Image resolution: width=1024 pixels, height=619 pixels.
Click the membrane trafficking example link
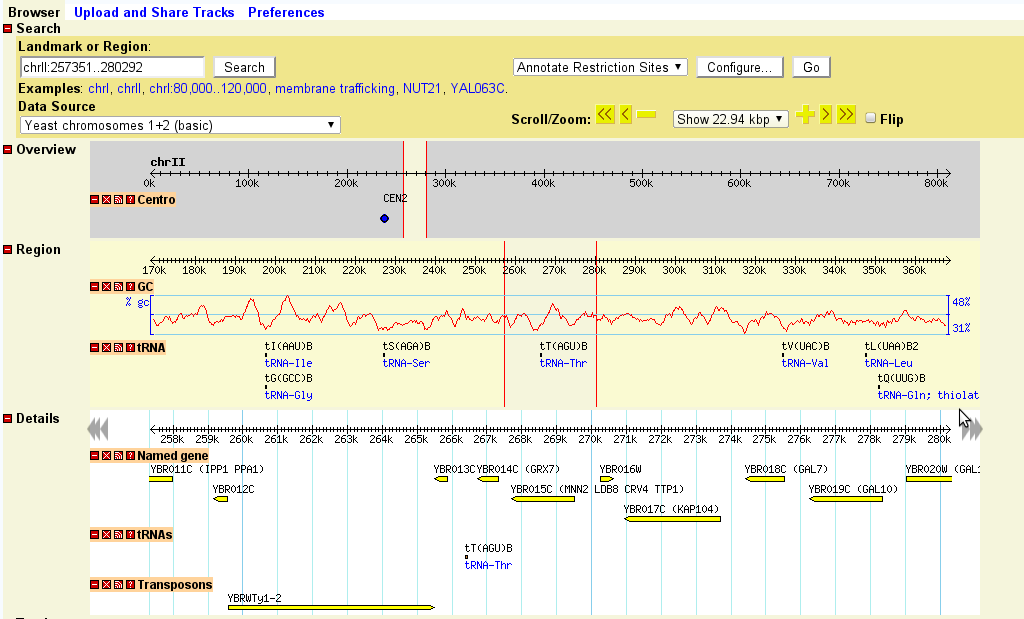click(335, 88)
